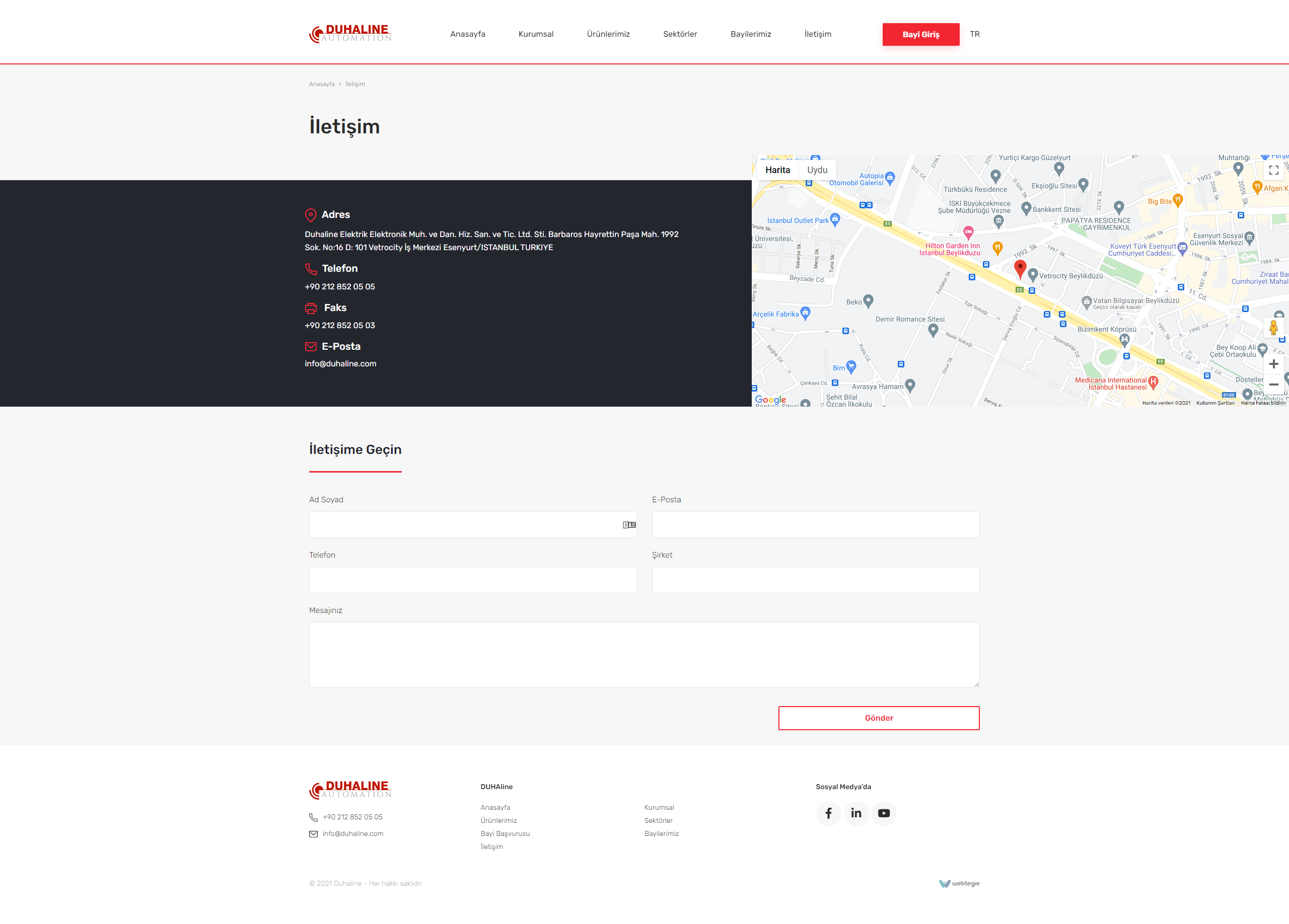Screen dimensions: 1289x924
Task: Focus the Telefon input field
Action: coord(473,580)
